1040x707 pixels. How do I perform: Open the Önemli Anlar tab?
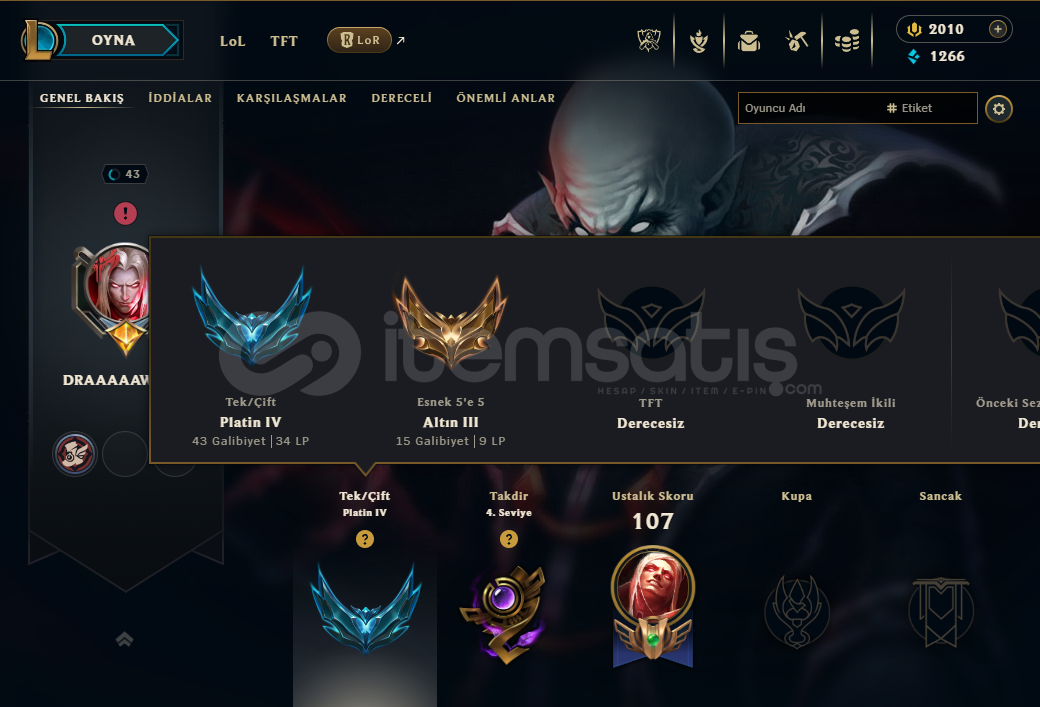pyautogui.click(x=505, y=98)
